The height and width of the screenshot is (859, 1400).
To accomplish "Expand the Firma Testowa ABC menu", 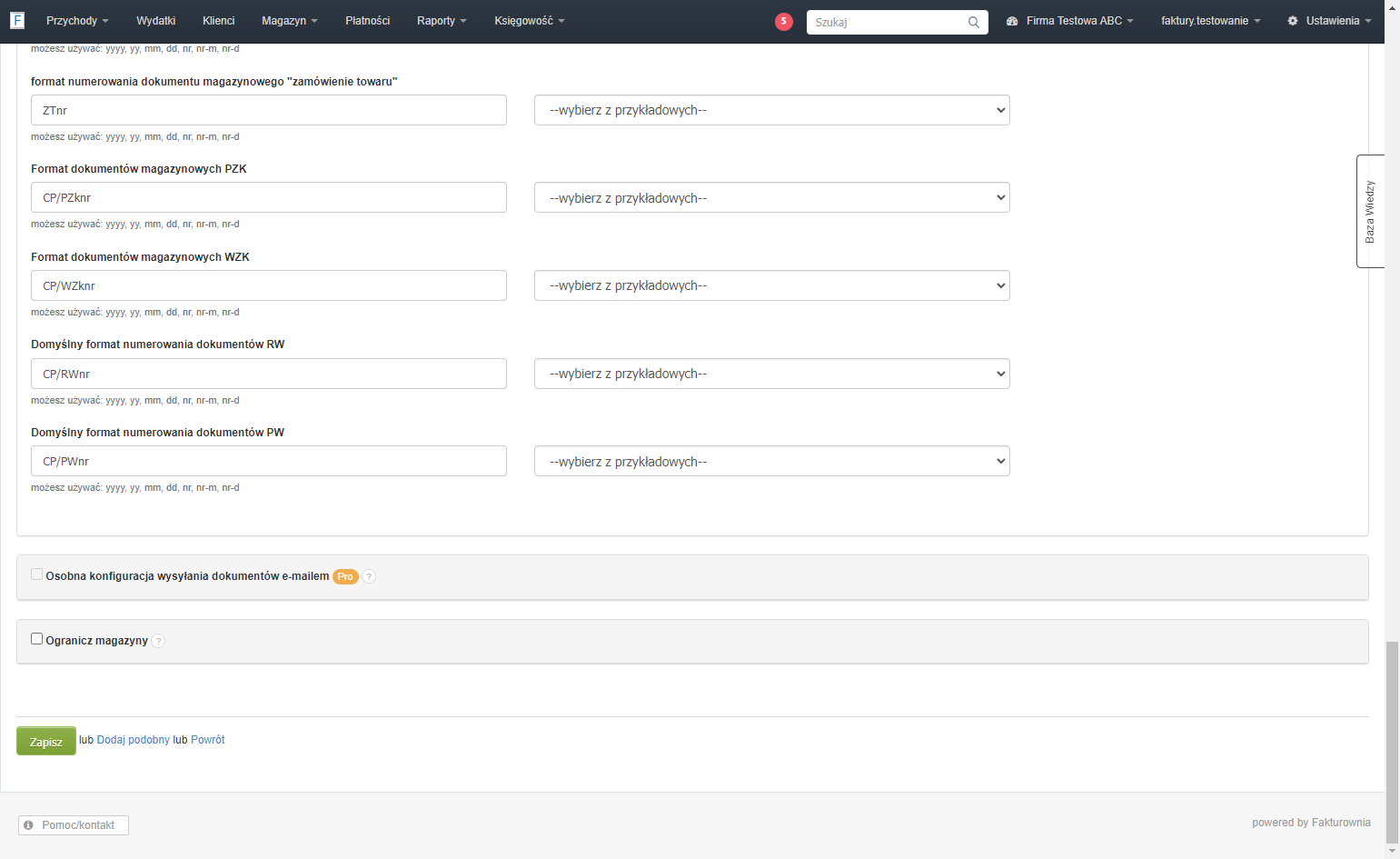I will (x=1070, y=21).
